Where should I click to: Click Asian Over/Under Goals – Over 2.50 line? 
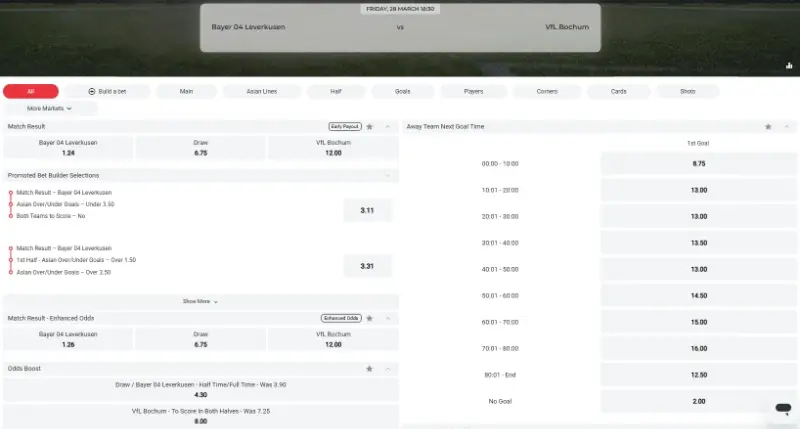pyautogui.click(x=64, y=272)
